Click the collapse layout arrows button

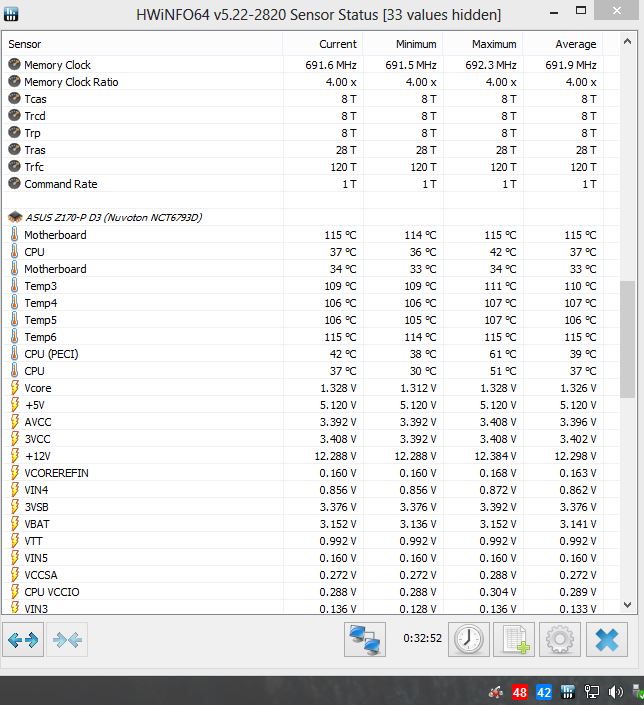click(67, 639)
